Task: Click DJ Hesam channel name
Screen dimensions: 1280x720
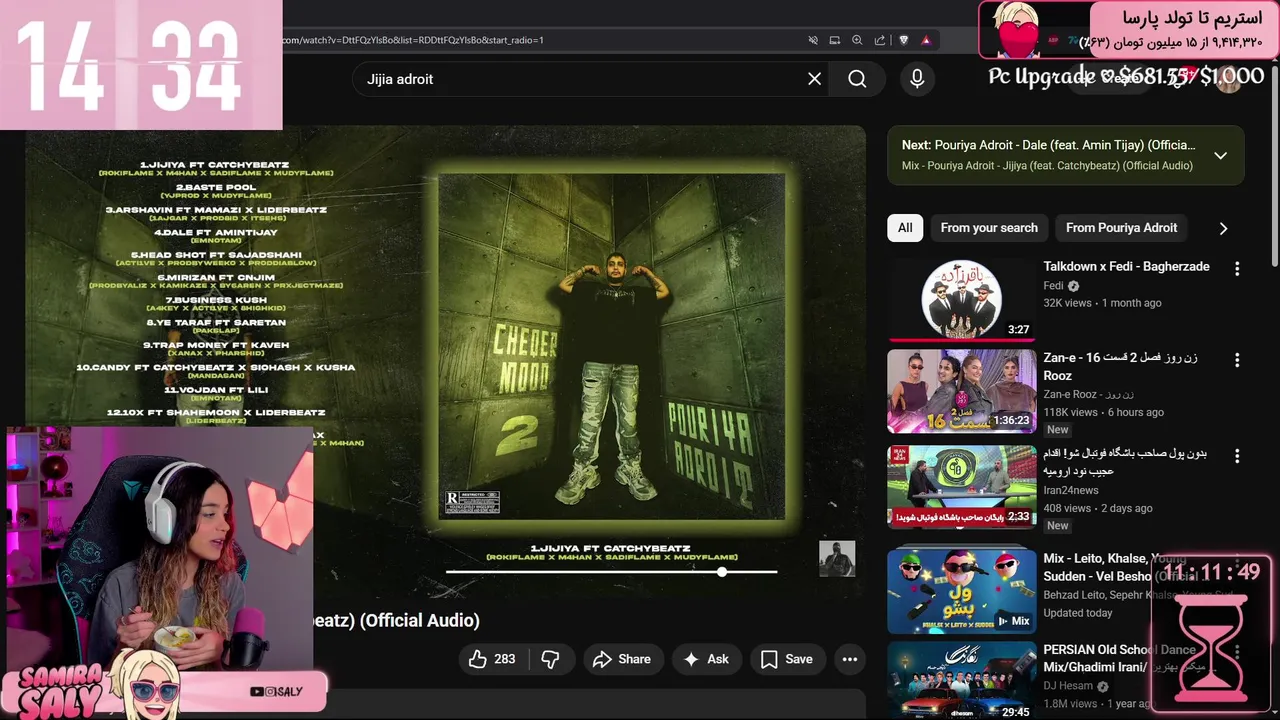Action: (x=1068, y=686)
